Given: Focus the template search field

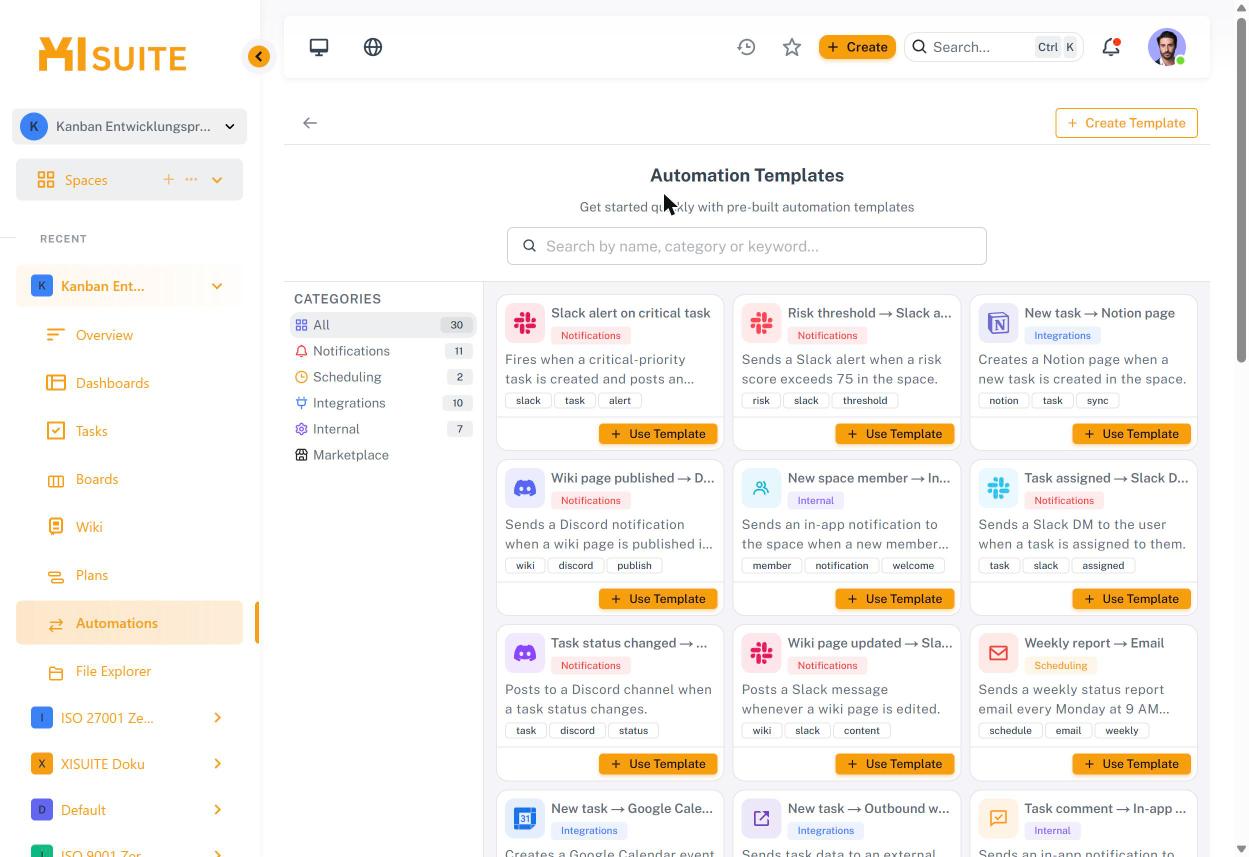Looking at the screenshot, I should pos(747,246).
